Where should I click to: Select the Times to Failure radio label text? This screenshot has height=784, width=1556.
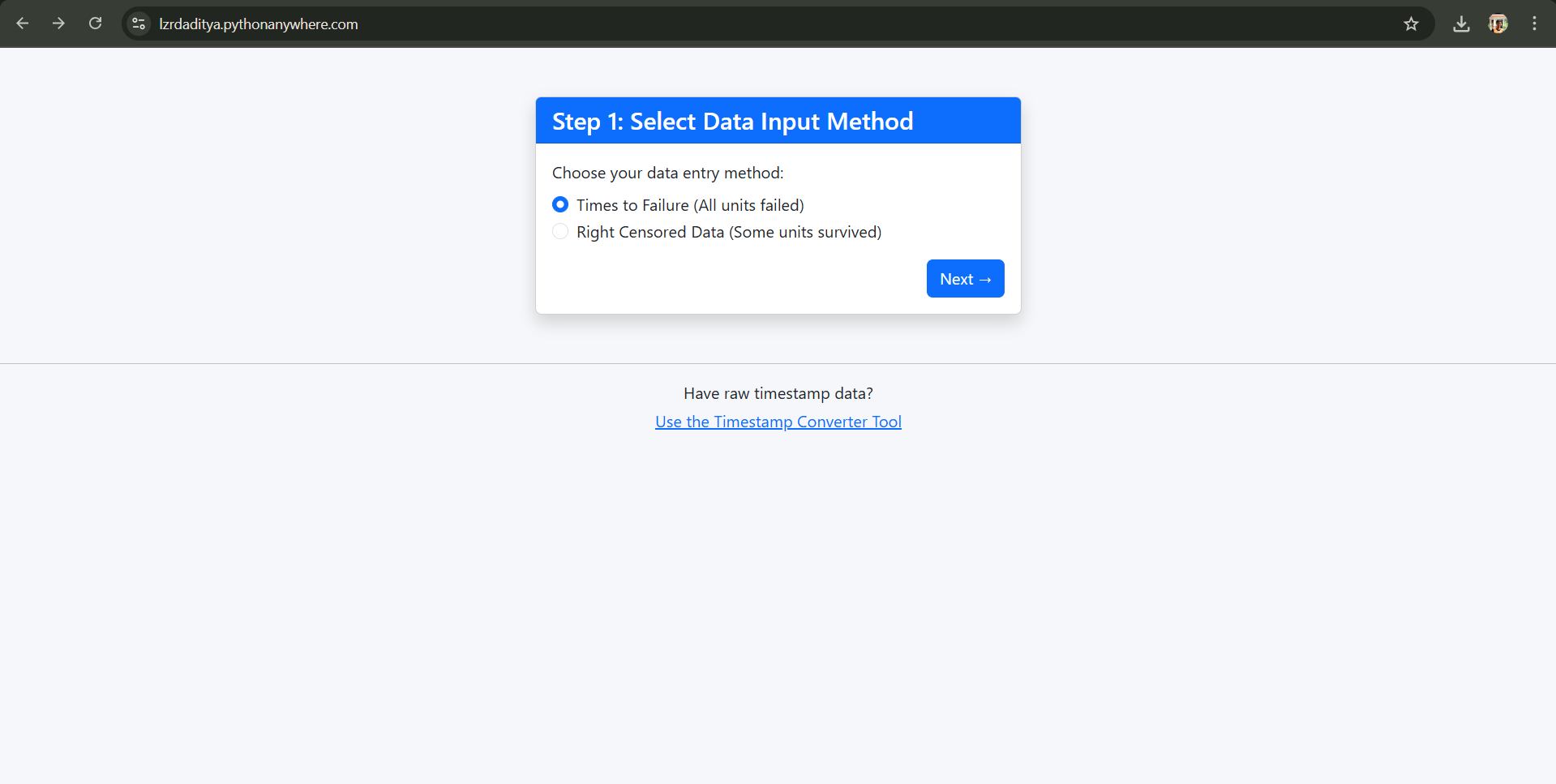[689, 204]
